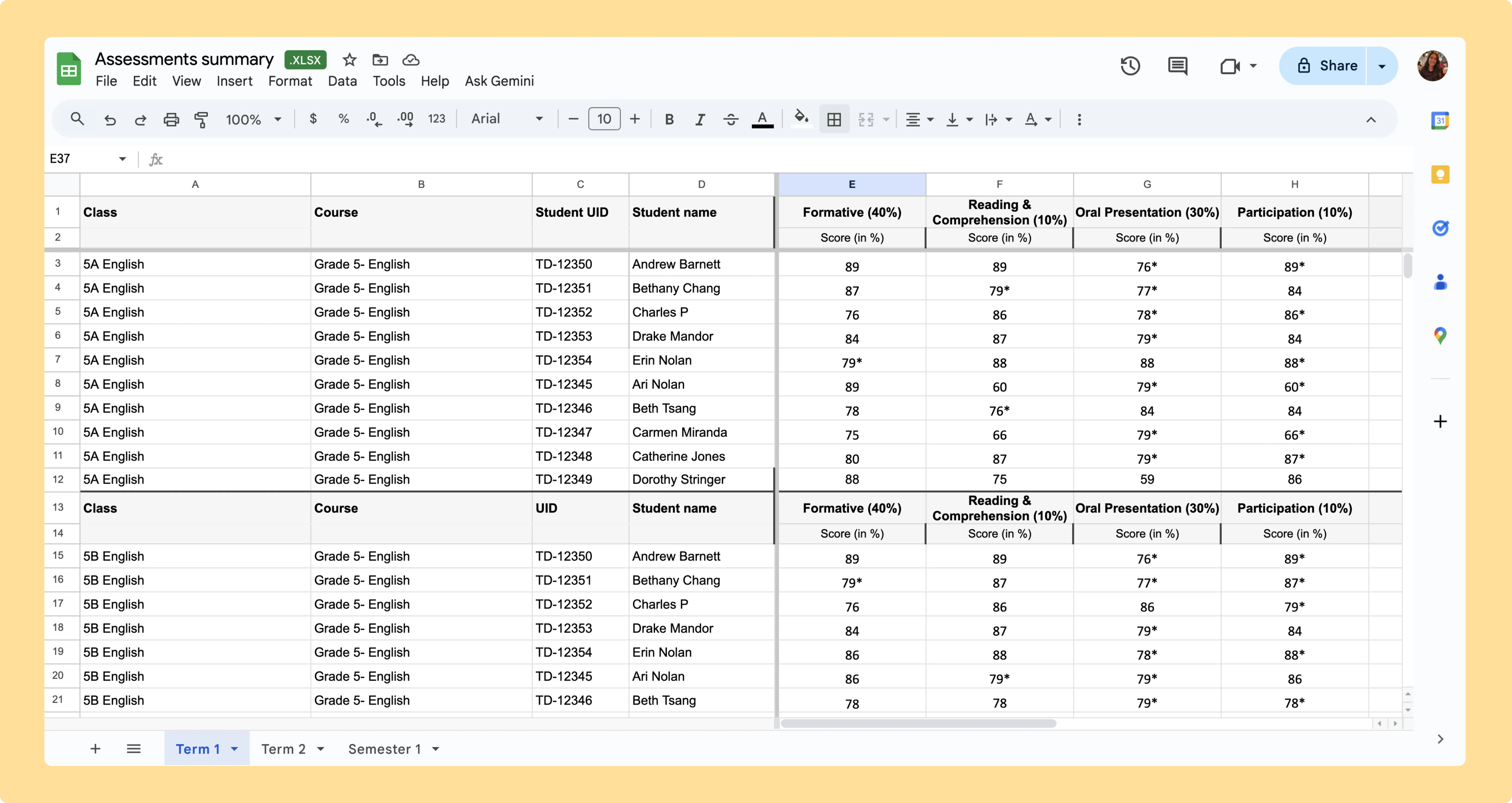Print the spreadsheet
Viewport: 1512px width, 803px height.
pos(171,120)
